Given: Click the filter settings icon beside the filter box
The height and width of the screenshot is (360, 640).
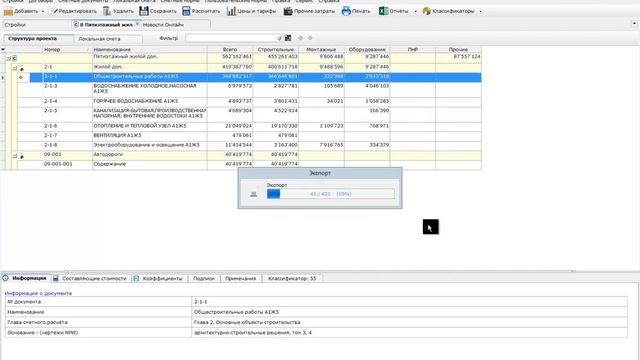Looking at the screenshot, I should [x=288, y=38].
